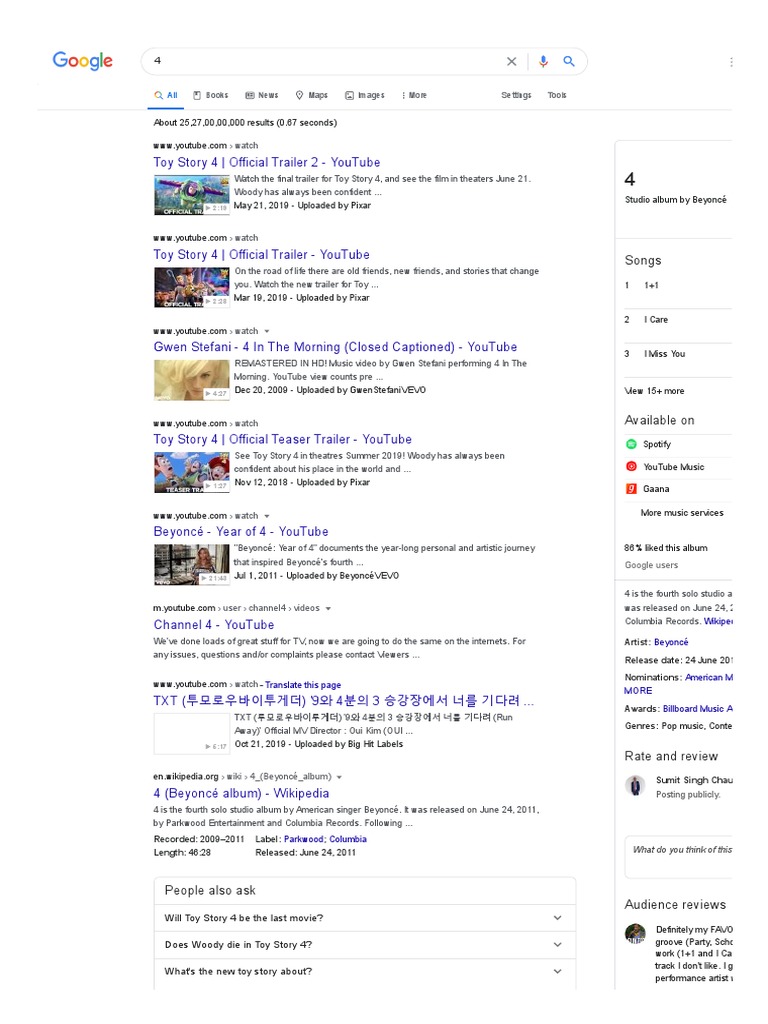Open Gwen Stefani 4 In The Morning result
768x1024 pixels.
335,347
